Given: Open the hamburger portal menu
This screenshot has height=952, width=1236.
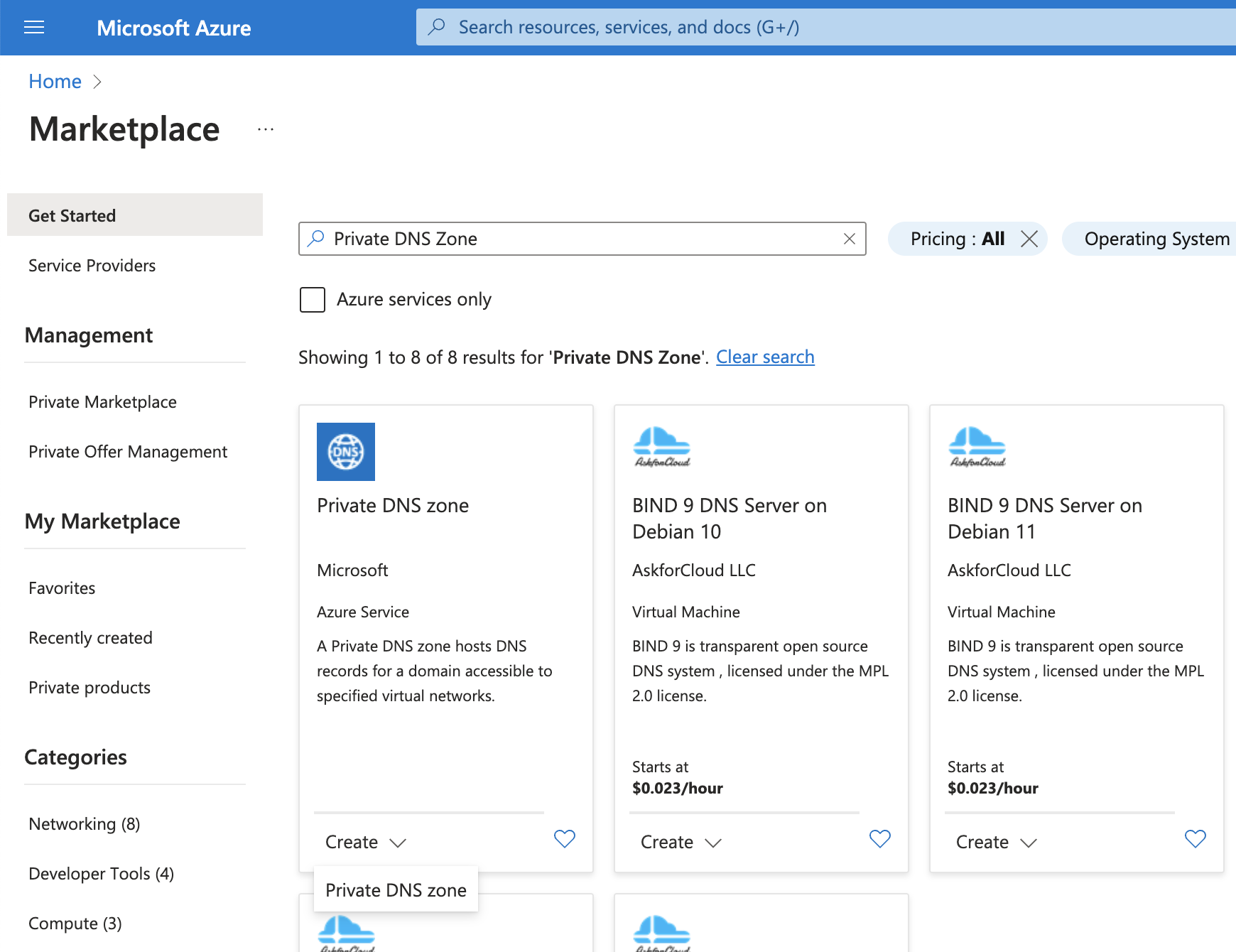Looking at the screenshot, I should coord(34,28).
